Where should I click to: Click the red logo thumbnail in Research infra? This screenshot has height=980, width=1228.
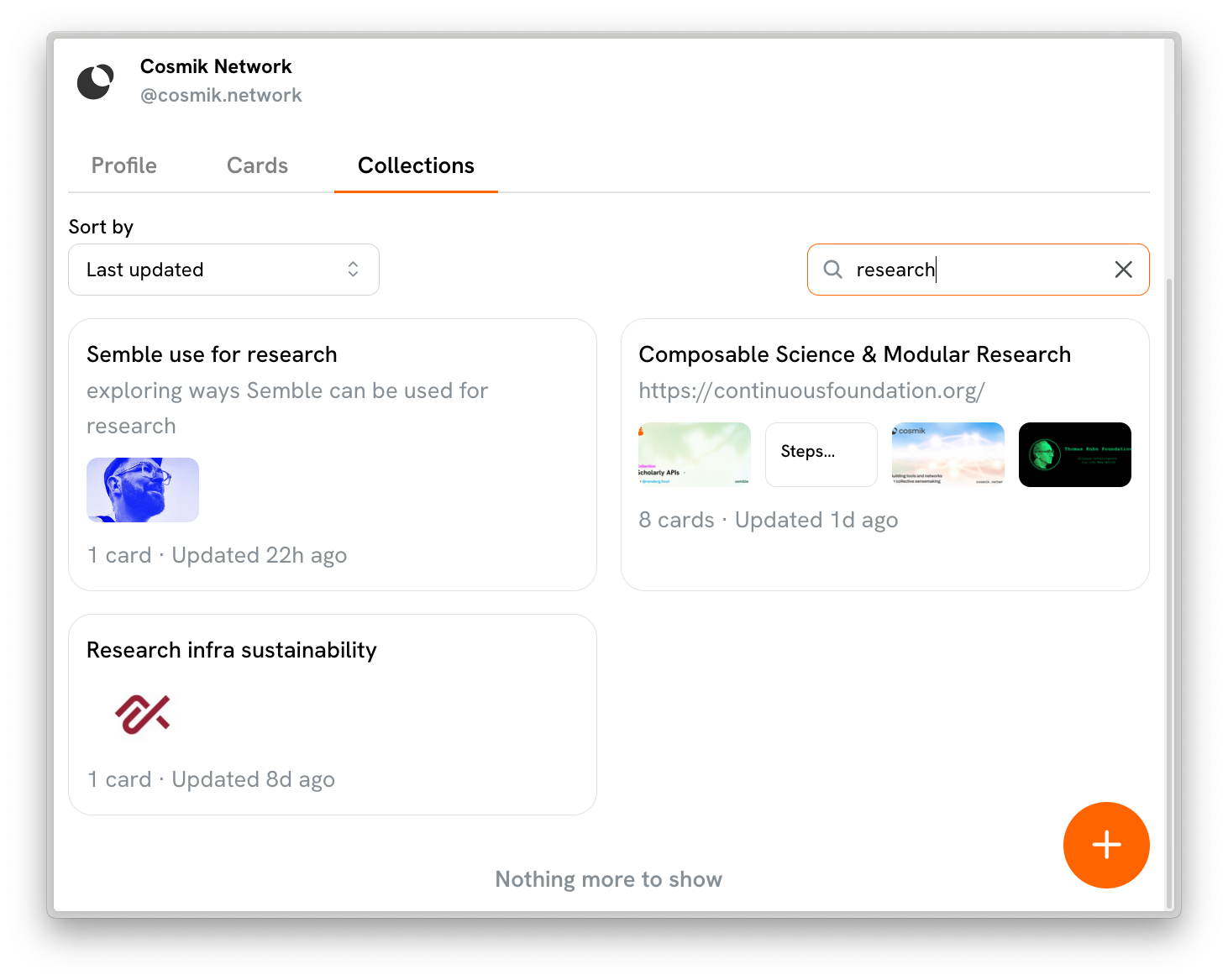click(143, 714)
